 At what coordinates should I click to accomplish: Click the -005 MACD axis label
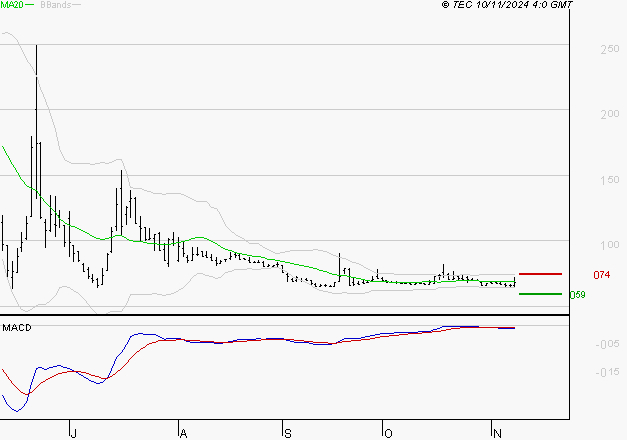607,344
